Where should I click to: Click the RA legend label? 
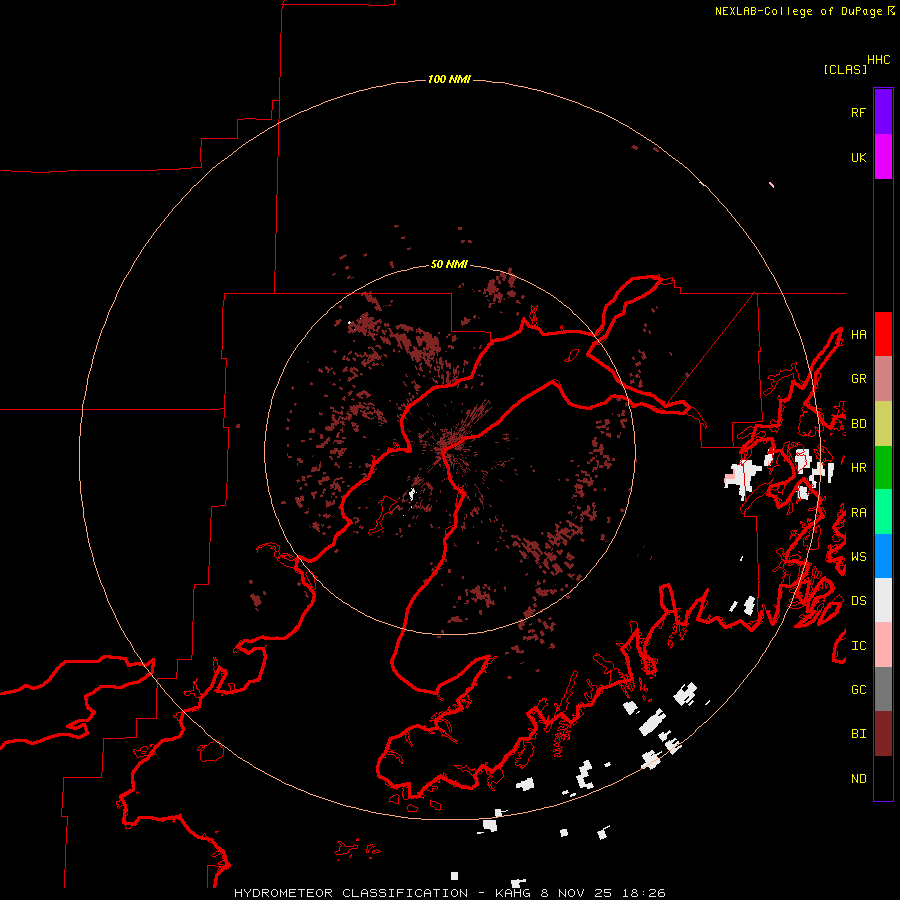point(858,513)
